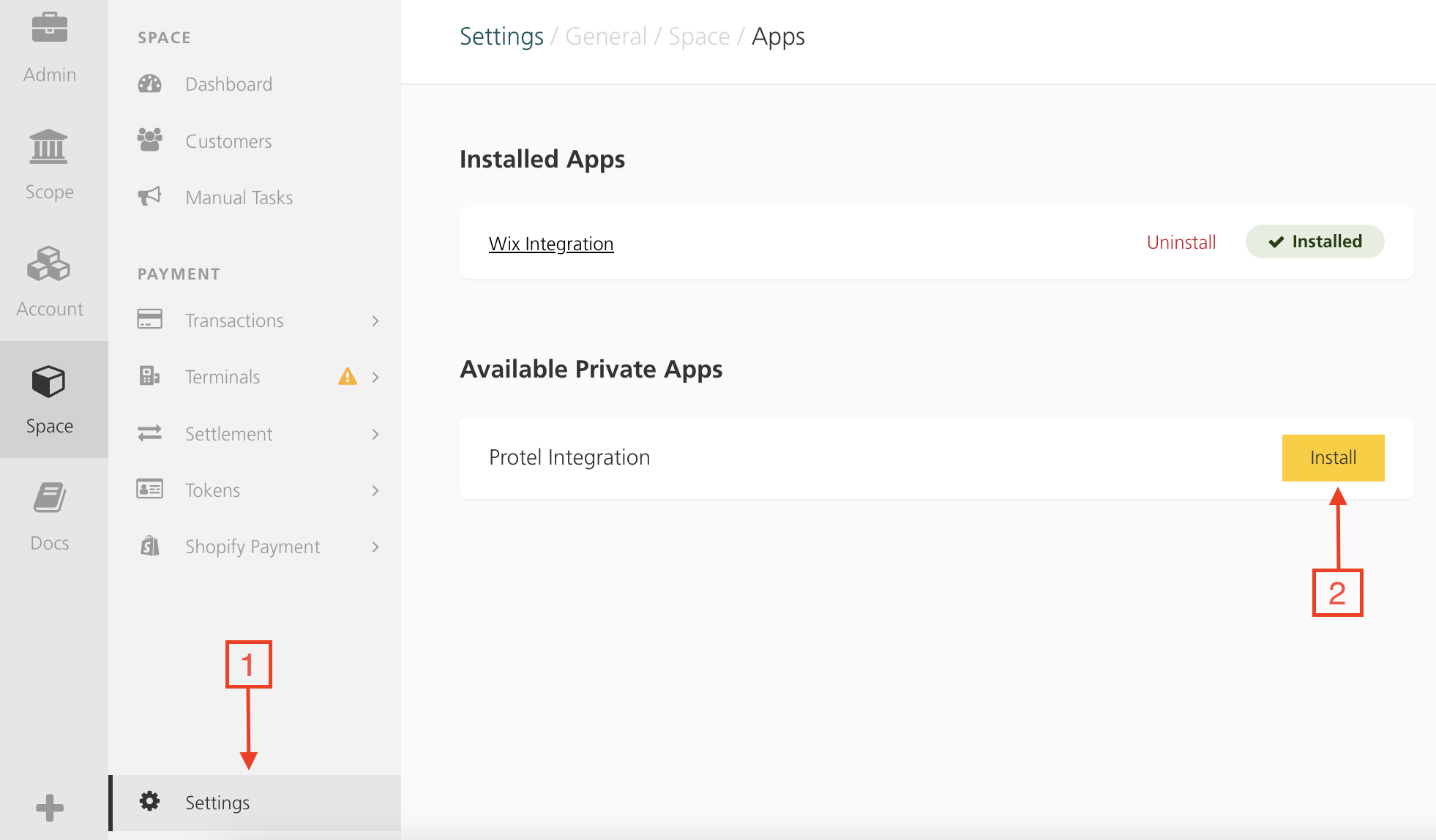Viewport: 1436px width, 840px height.
Task: Click the warning triangle beside Terminals
Action: click(x=348, y=376)
